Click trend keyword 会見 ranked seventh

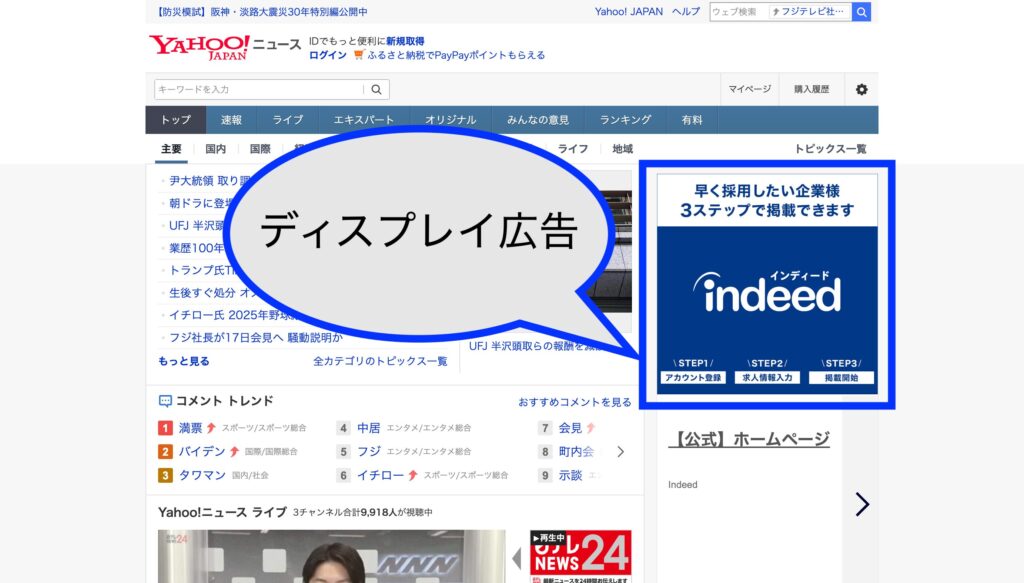[x=570, y=428]
